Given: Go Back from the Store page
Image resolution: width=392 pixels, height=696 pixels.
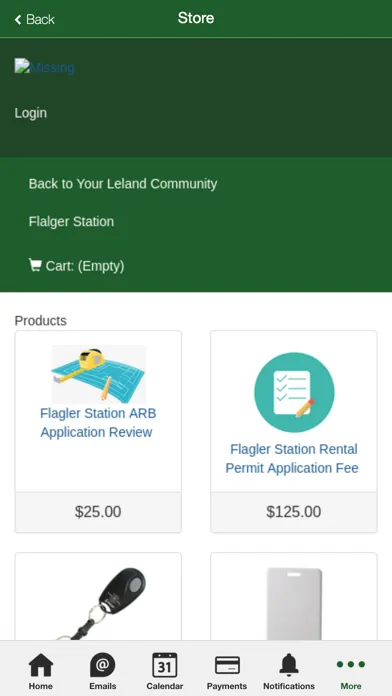Looking at the screenshot, I should (x=35, y=20).
